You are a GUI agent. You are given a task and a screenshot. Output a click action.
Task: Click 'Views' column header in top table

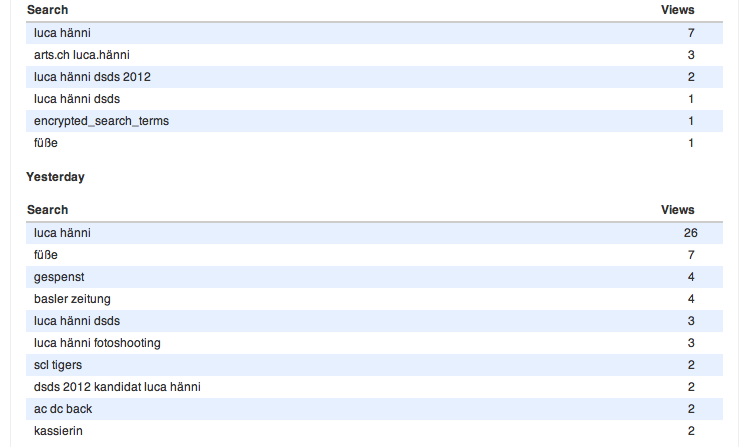pos(678,10)
